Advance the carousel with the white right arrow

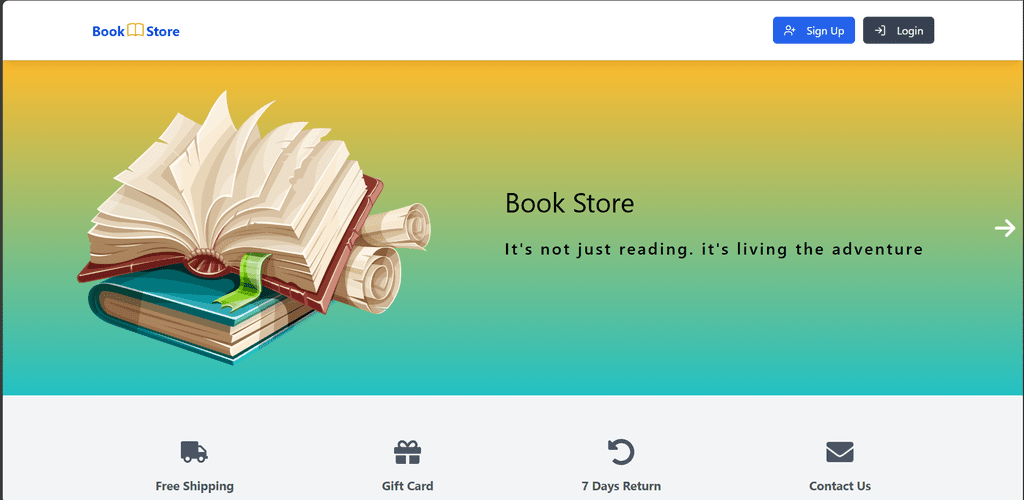1005,228
